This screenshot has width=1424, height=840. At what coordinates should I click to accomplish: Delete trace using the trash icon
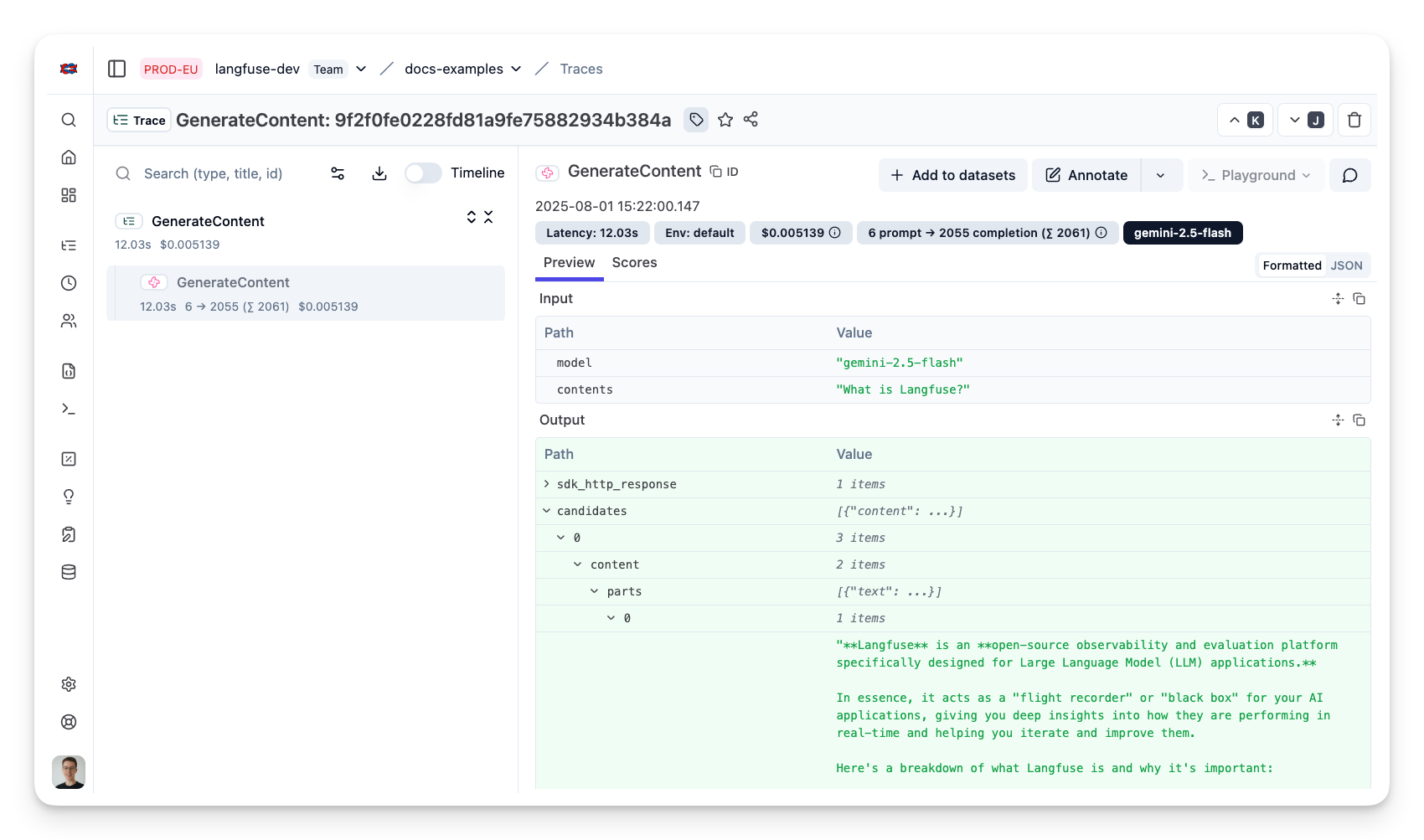[x=1354, y=120]
